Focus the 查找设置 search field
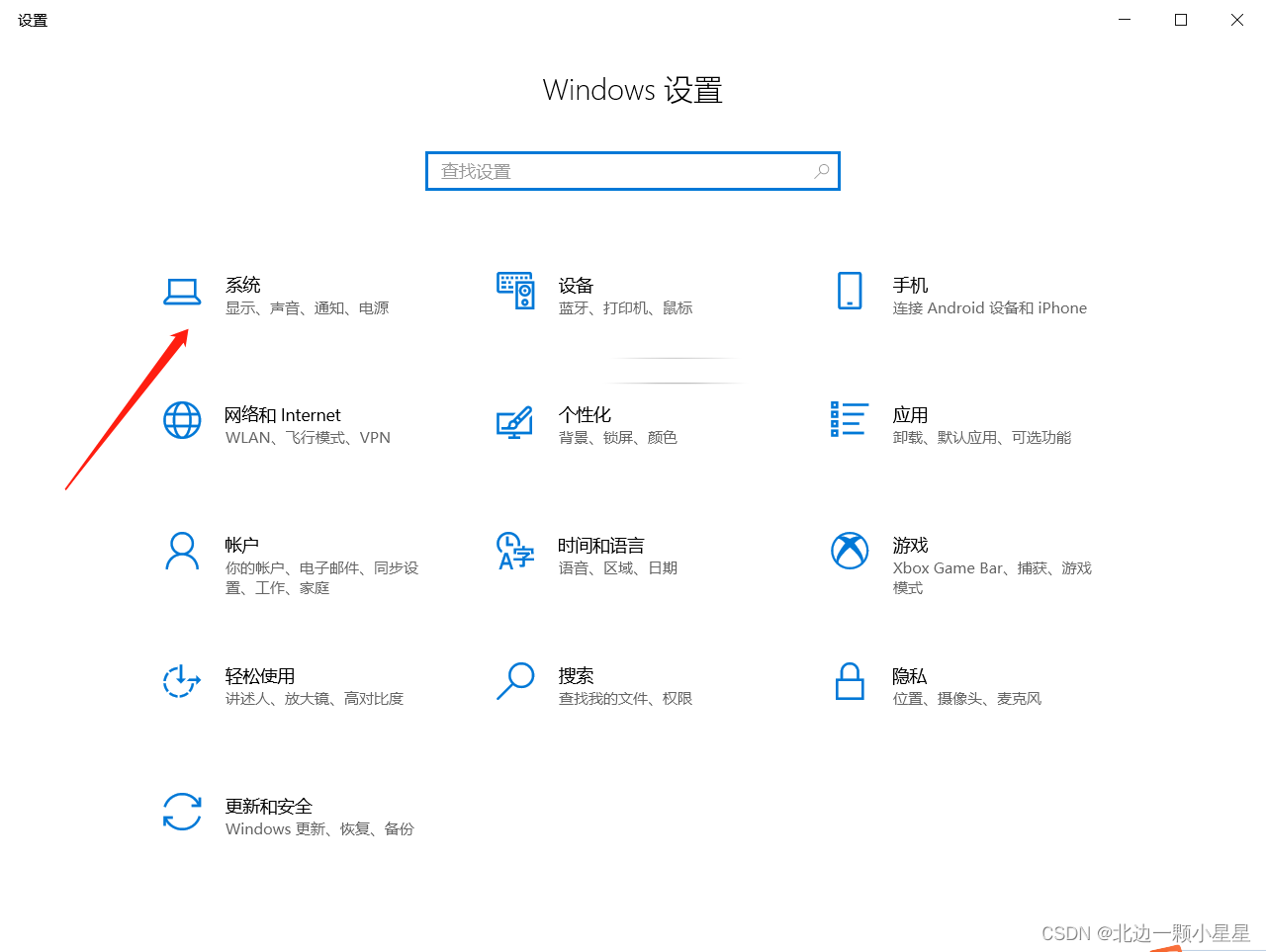 pos(633,171)
